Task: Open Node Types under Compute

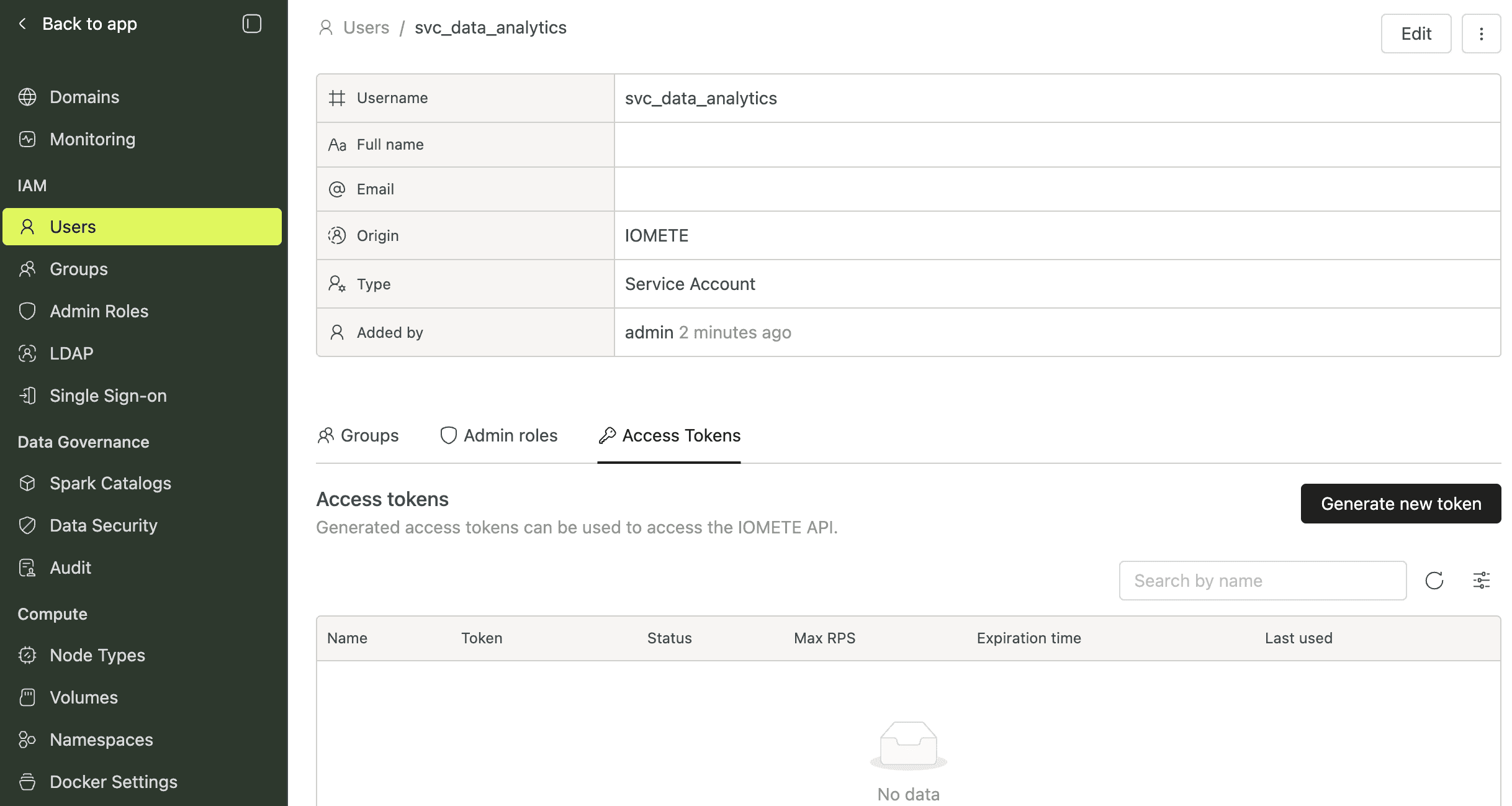Action: (97, 655)
